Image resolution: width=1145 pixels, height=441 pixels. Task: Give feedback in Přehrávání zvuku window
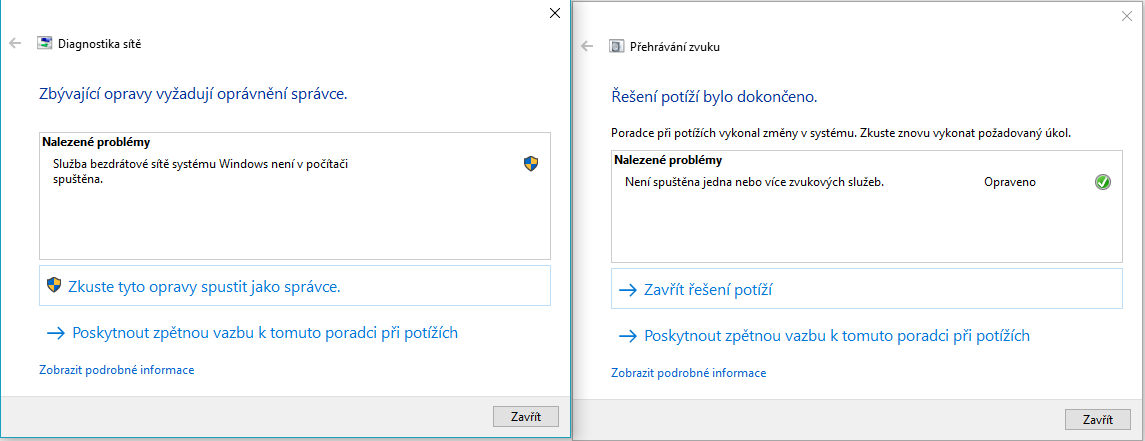click(x=836, y=336)
